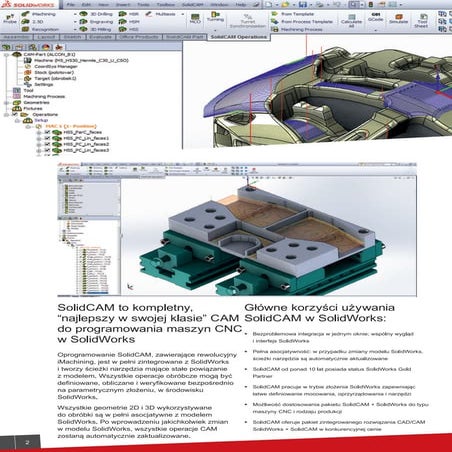Screen dimensions: 452x452
Task: Open the Multiaxis dropdown arrow
Action: (x=182, y=14)
